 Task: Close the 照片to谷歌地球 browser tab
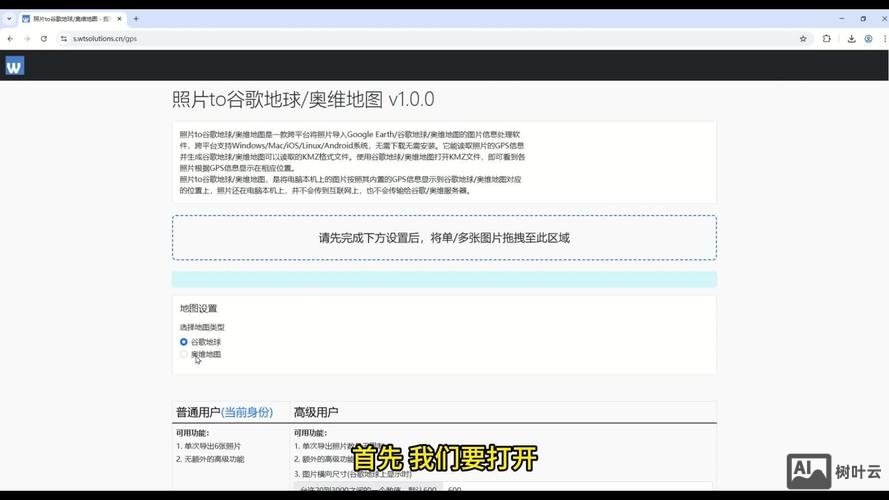[x=119, y=19]
